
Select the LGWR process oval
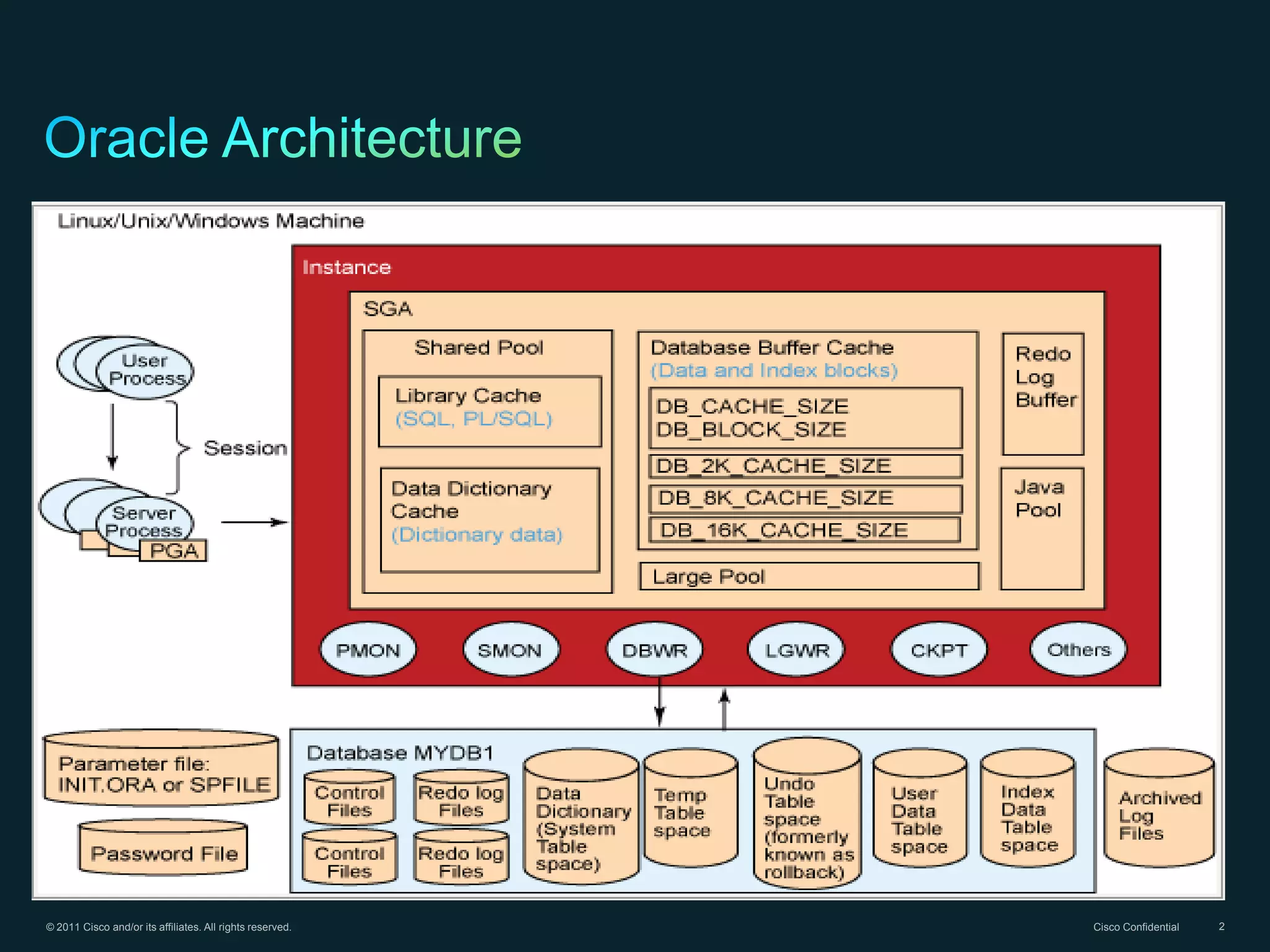[x=797, y=650]
